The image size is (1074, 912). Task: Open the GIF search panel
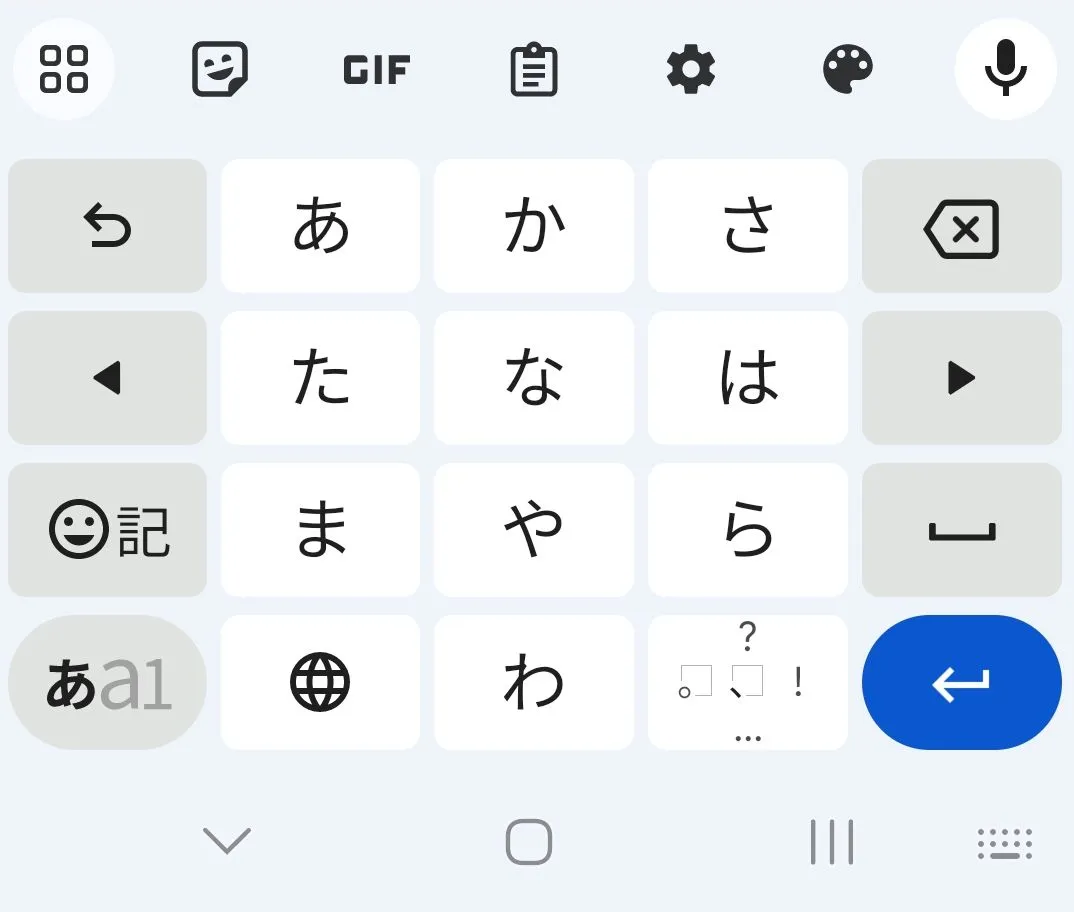point(376,70)
